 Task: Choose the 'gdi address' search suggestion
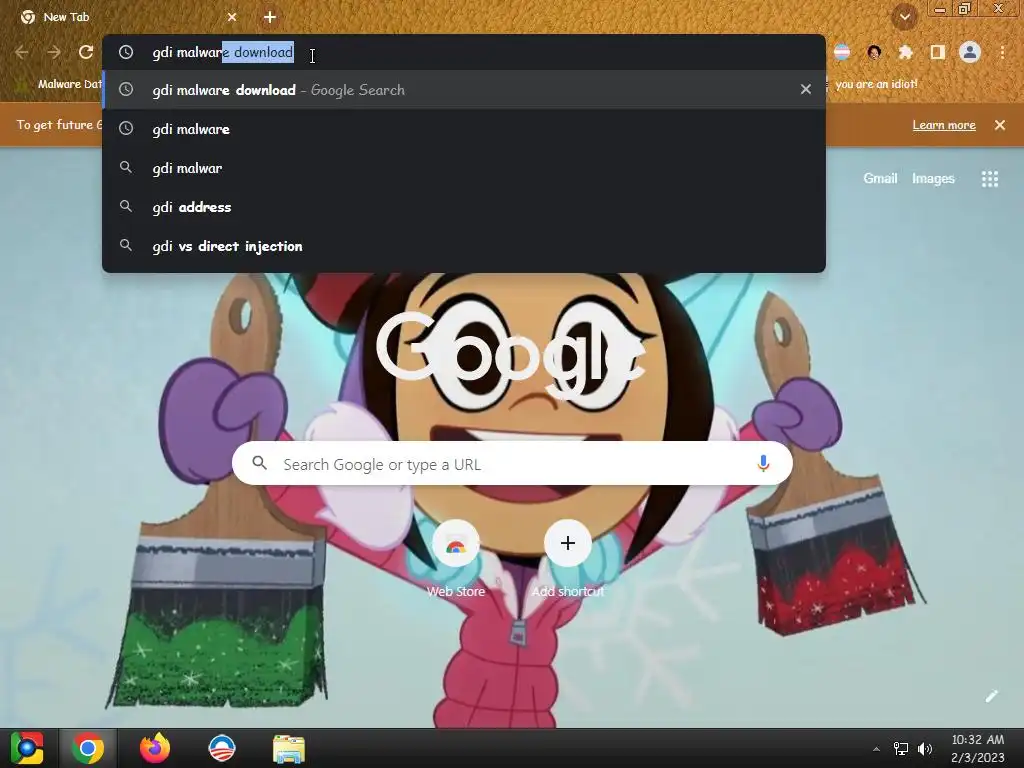pyautogui.click(x=464, y=207)
